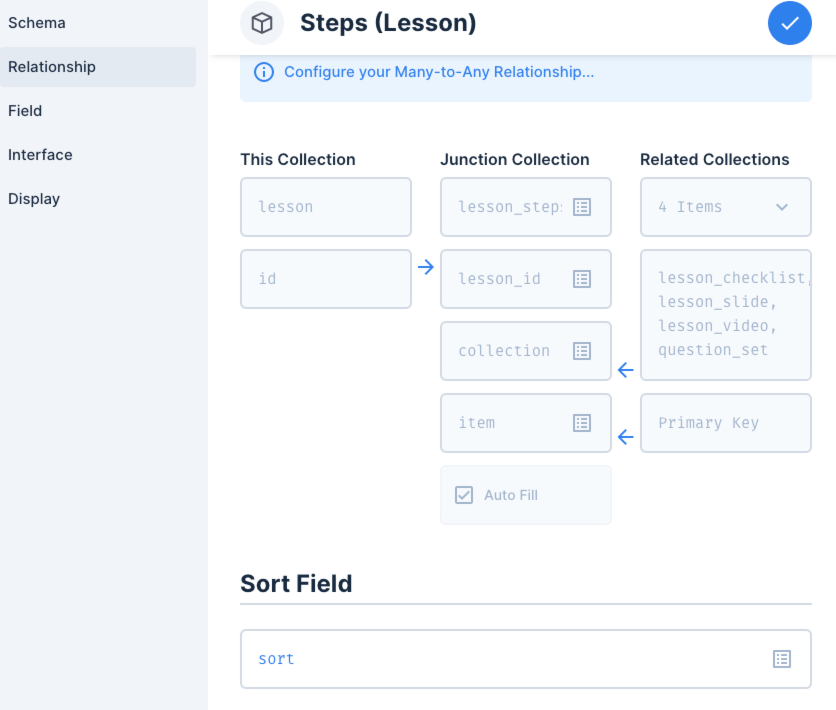
Task: Click the 'Junction Collection' label
Action: (x=515, y=159)
